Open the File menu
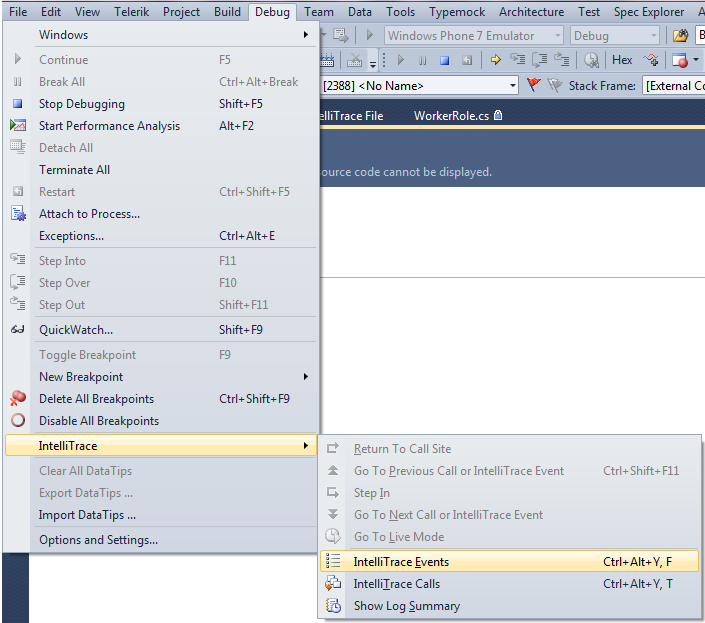705x623 pixels. pos(18,12)
